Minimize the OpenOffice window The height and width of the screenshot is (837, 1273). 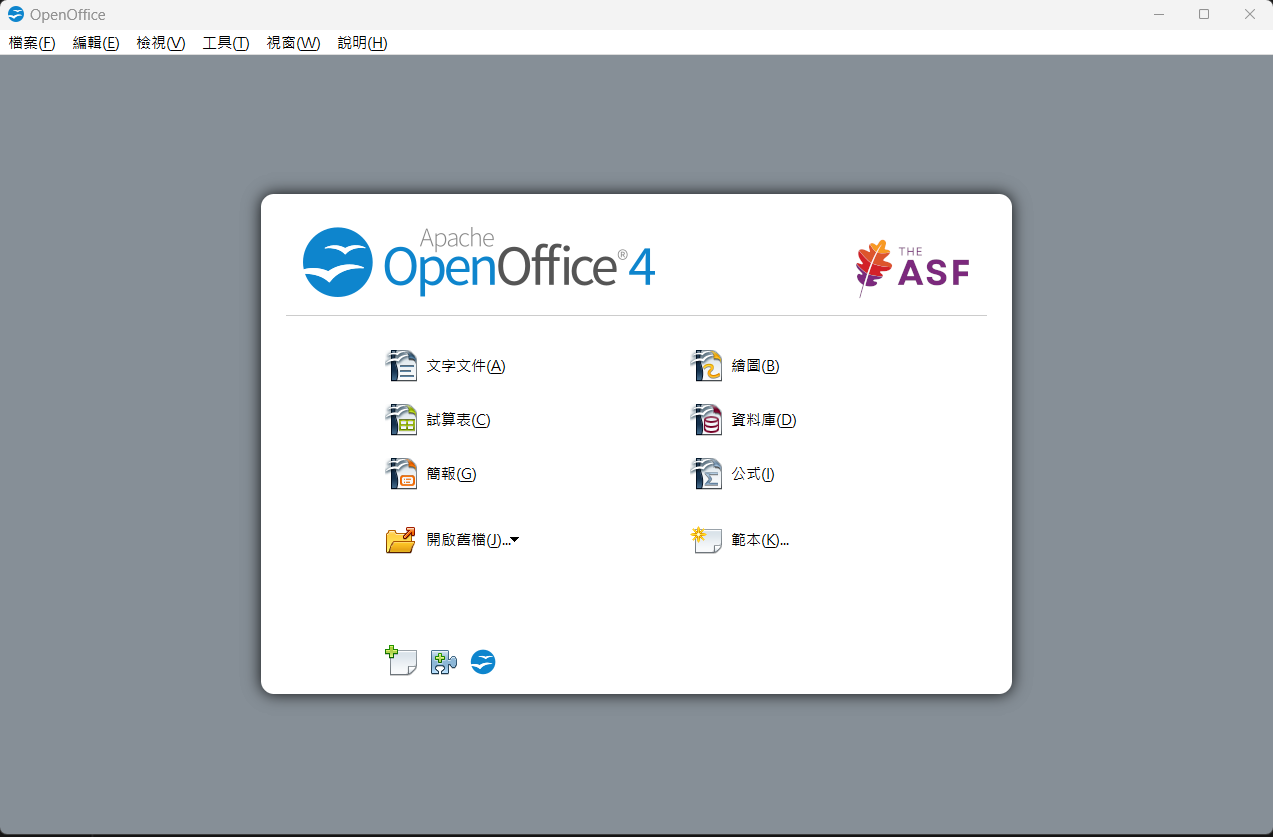(1159, 14)
